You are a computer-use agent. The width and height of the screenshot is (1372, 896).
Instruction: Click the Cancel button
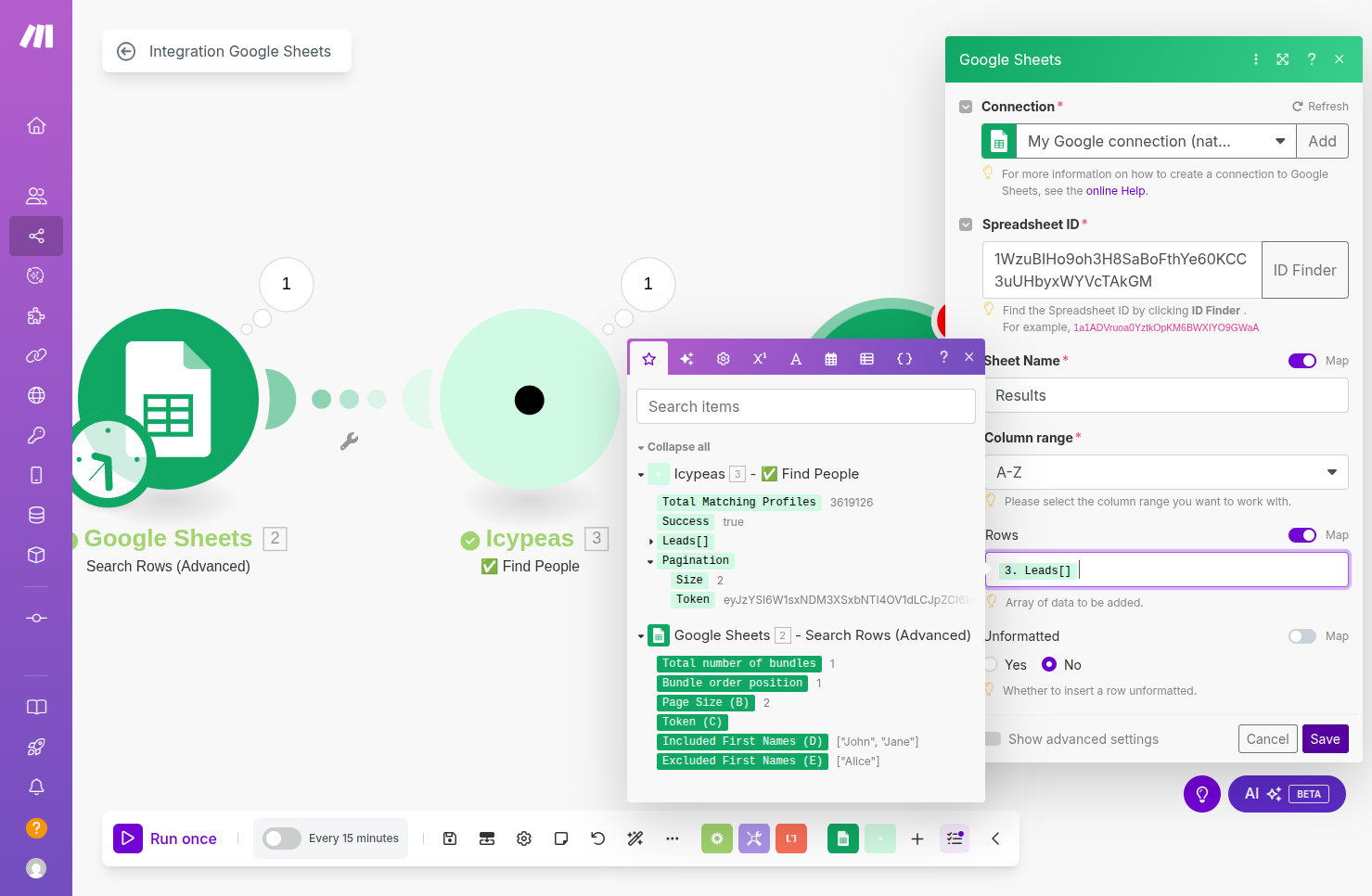1267,739
